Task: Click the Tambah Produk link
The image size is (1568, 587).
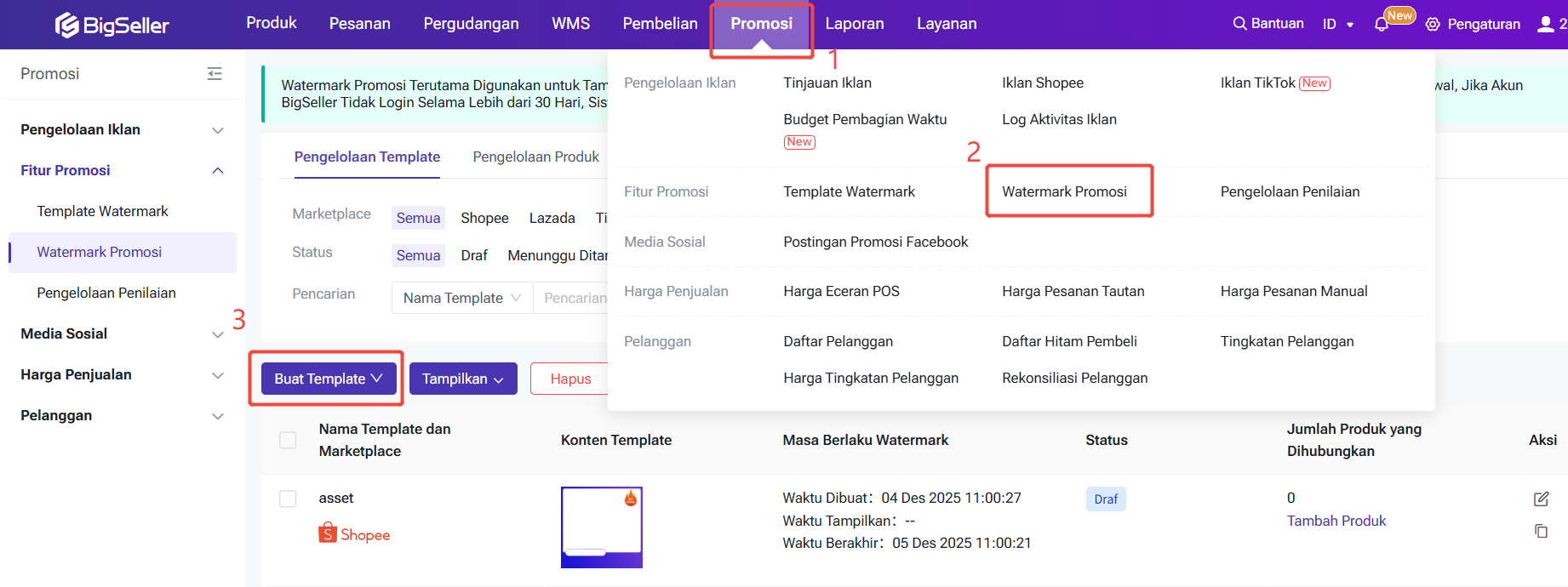Action: (x=1336, y=521)
